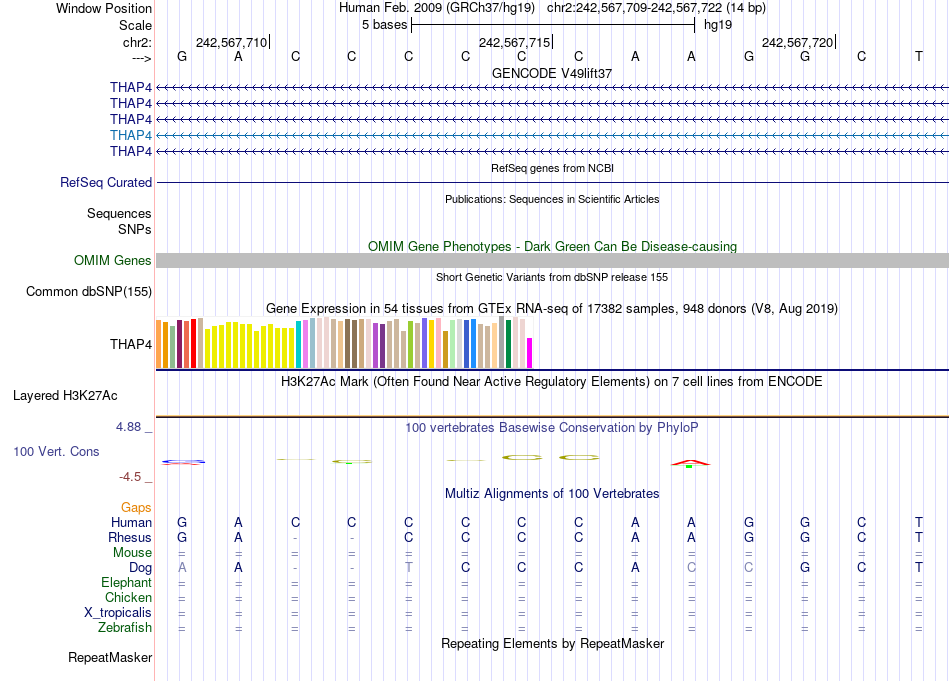This screenshot has height=681, width=950.
Task: Click the Dog alignment row label
Action: tap(141, 568)
